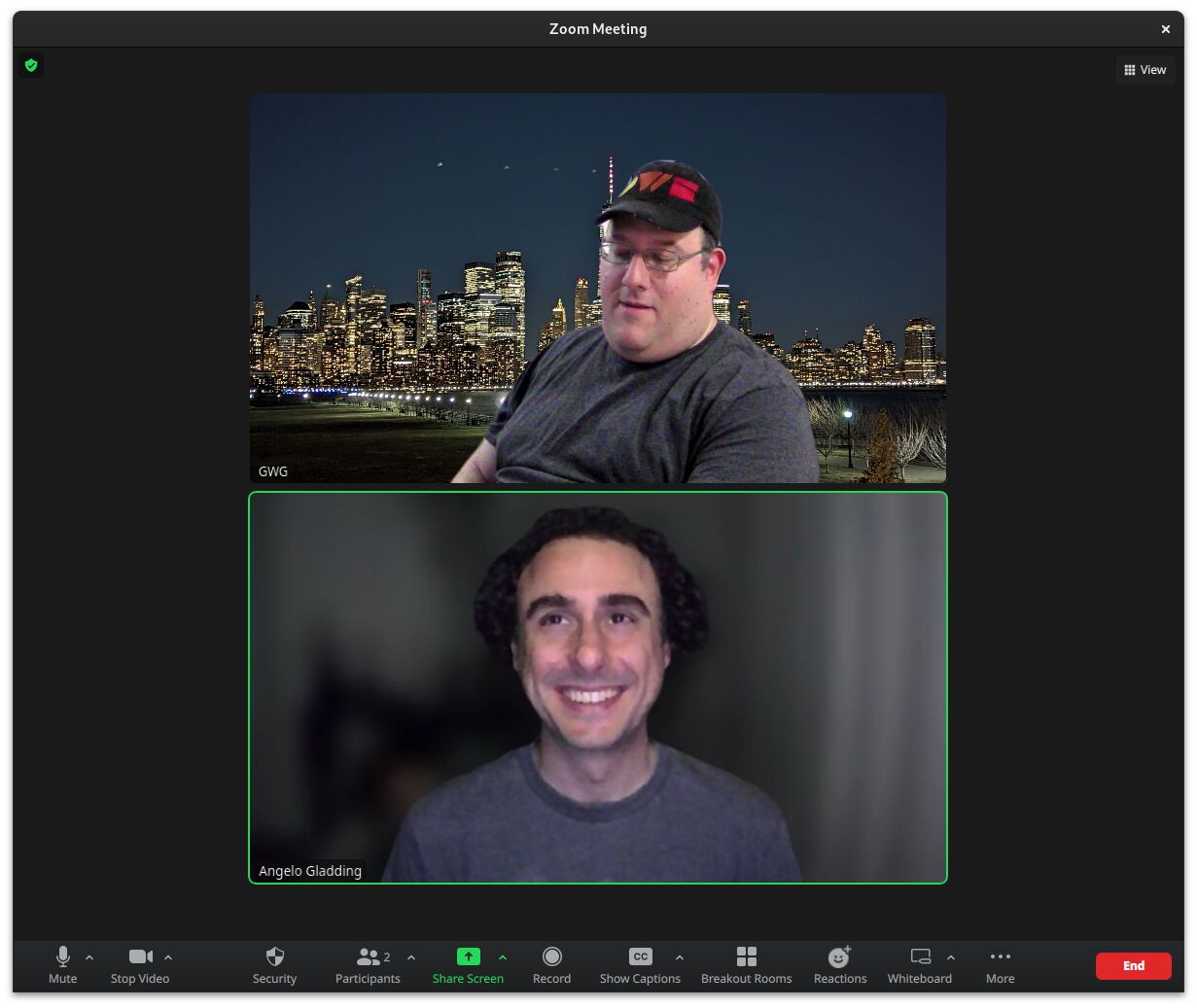Start sharing your screen
The image size is (1197, 1008).
click(468, 965)
